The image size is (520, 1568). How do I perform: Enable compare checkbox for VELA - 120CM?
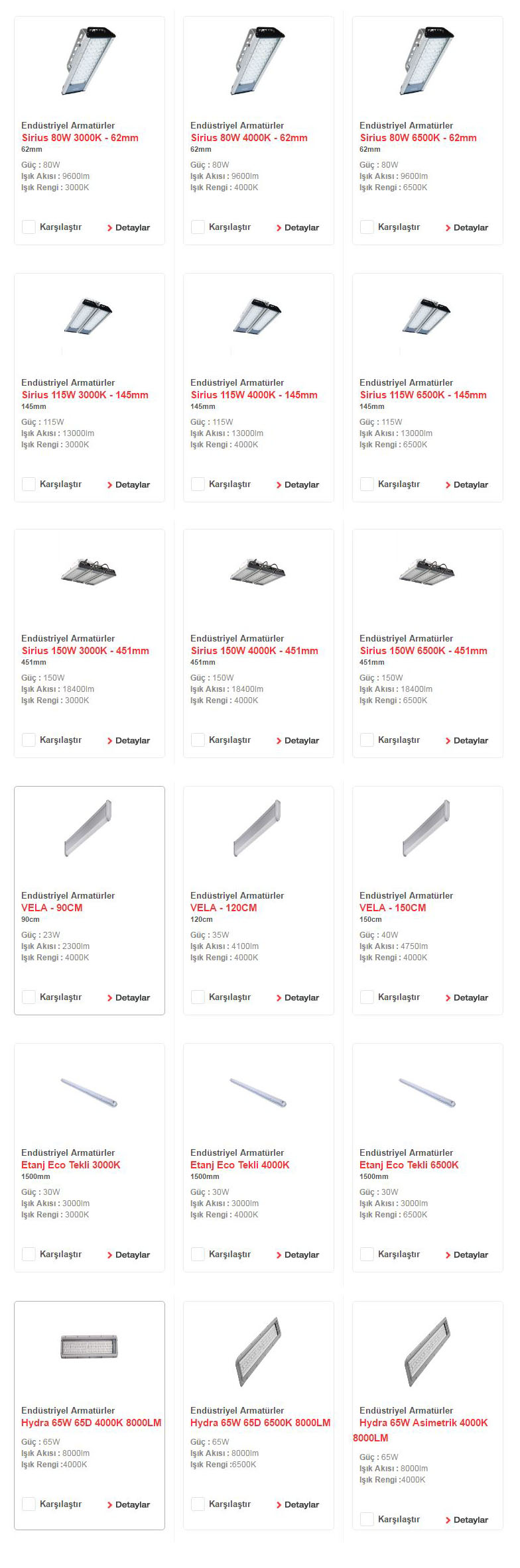point(198,997)
